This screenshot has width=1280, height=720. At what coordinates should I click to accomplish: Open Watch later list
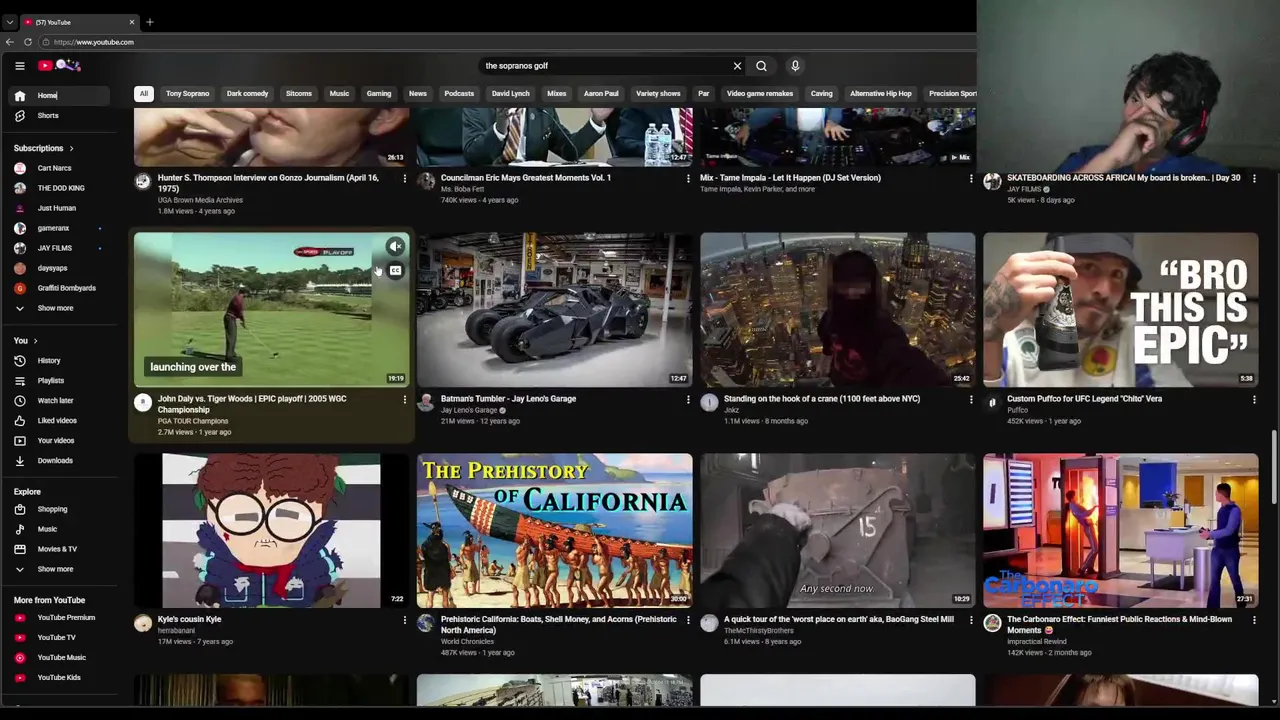pyautogui.click(x=61, y=401)
